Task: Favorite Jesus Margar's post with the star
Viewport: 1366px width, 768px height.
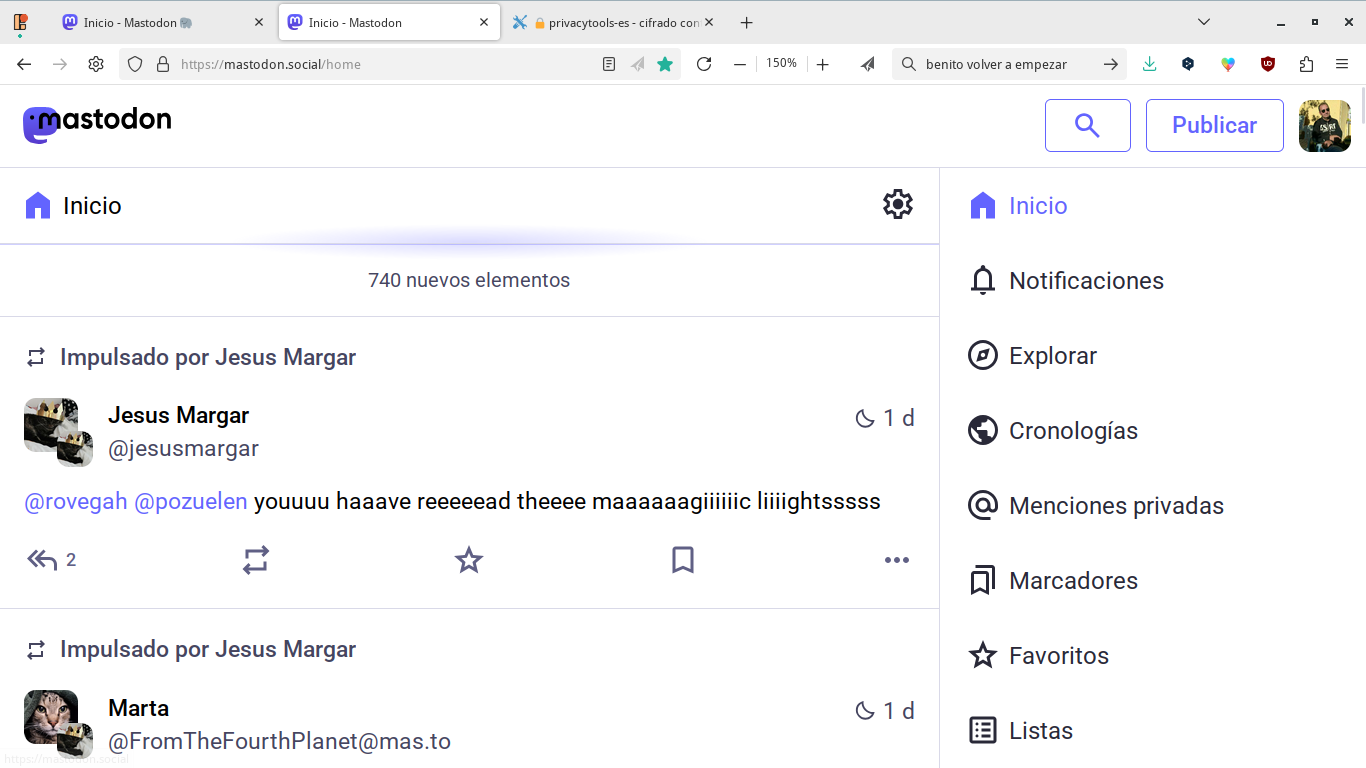Action: click(469, 560)
